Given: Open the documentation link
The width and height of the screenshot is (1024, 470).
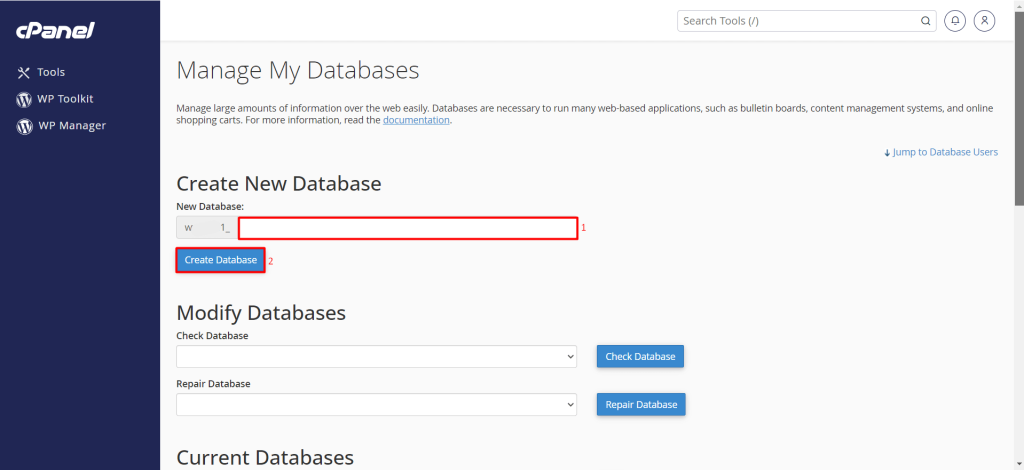Looking at the screenshot, I should (416, 120).
